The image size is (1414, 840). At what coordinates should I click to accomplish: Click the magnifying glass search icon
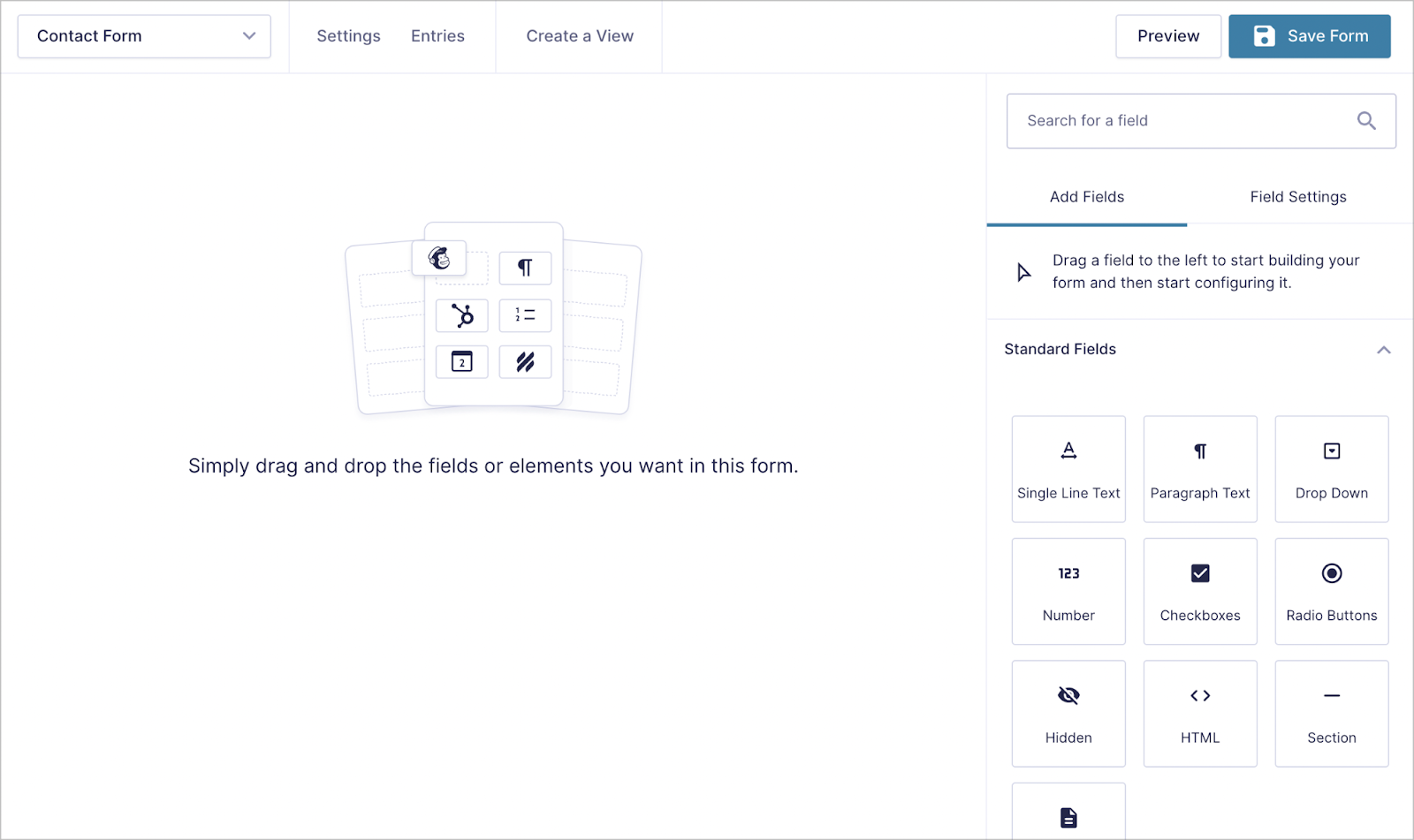pyautogui.click(x=1366, y=121)
